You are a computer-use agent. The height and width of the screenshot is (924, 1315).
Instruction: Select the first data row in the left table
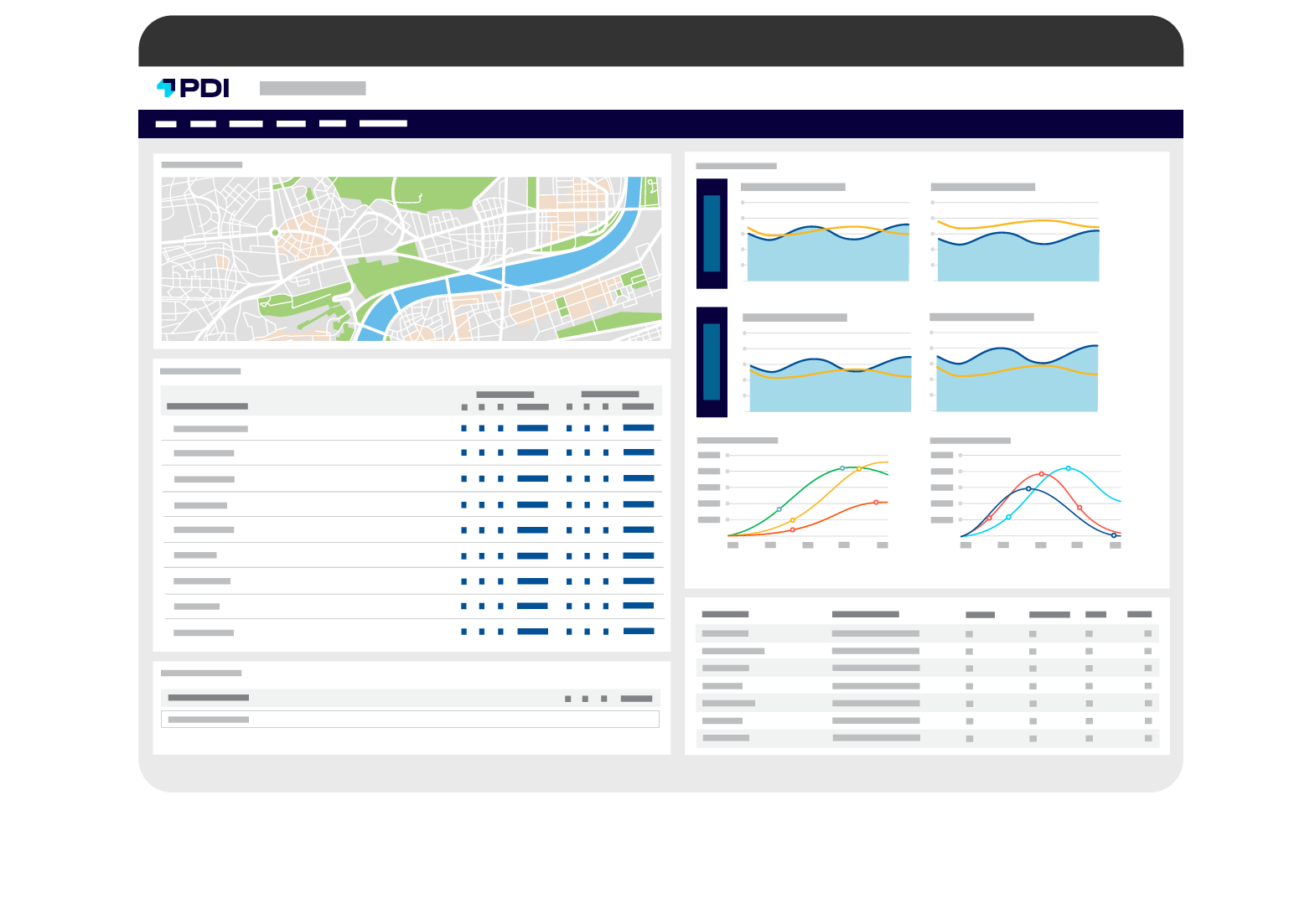(411, 428)
